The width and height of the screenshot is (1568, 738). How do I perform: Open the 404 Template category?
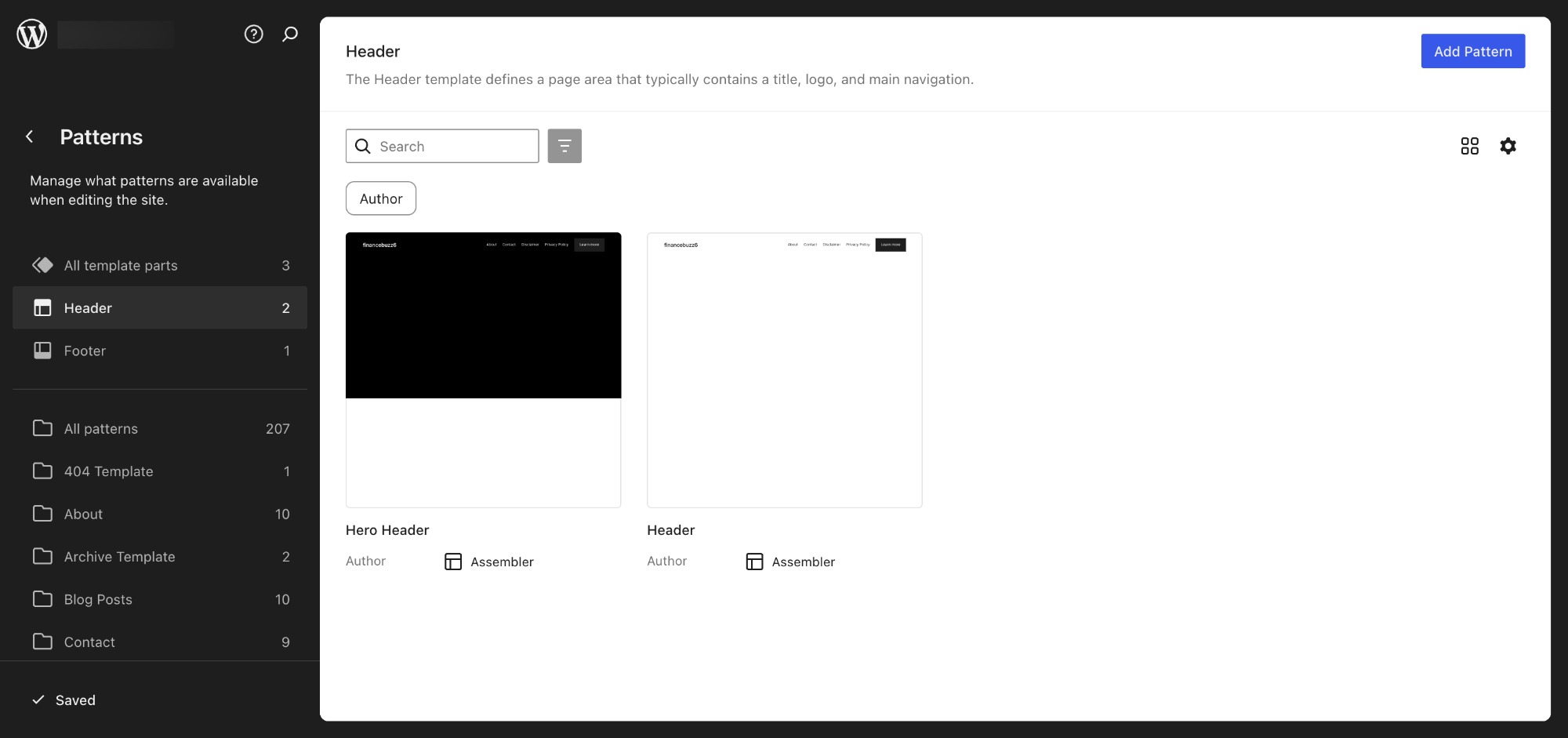coord(160,471)
